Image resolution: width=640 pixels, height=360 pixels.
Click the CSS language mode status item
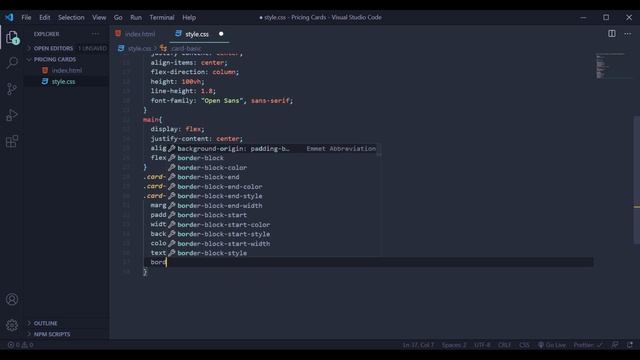coord(524,345)
